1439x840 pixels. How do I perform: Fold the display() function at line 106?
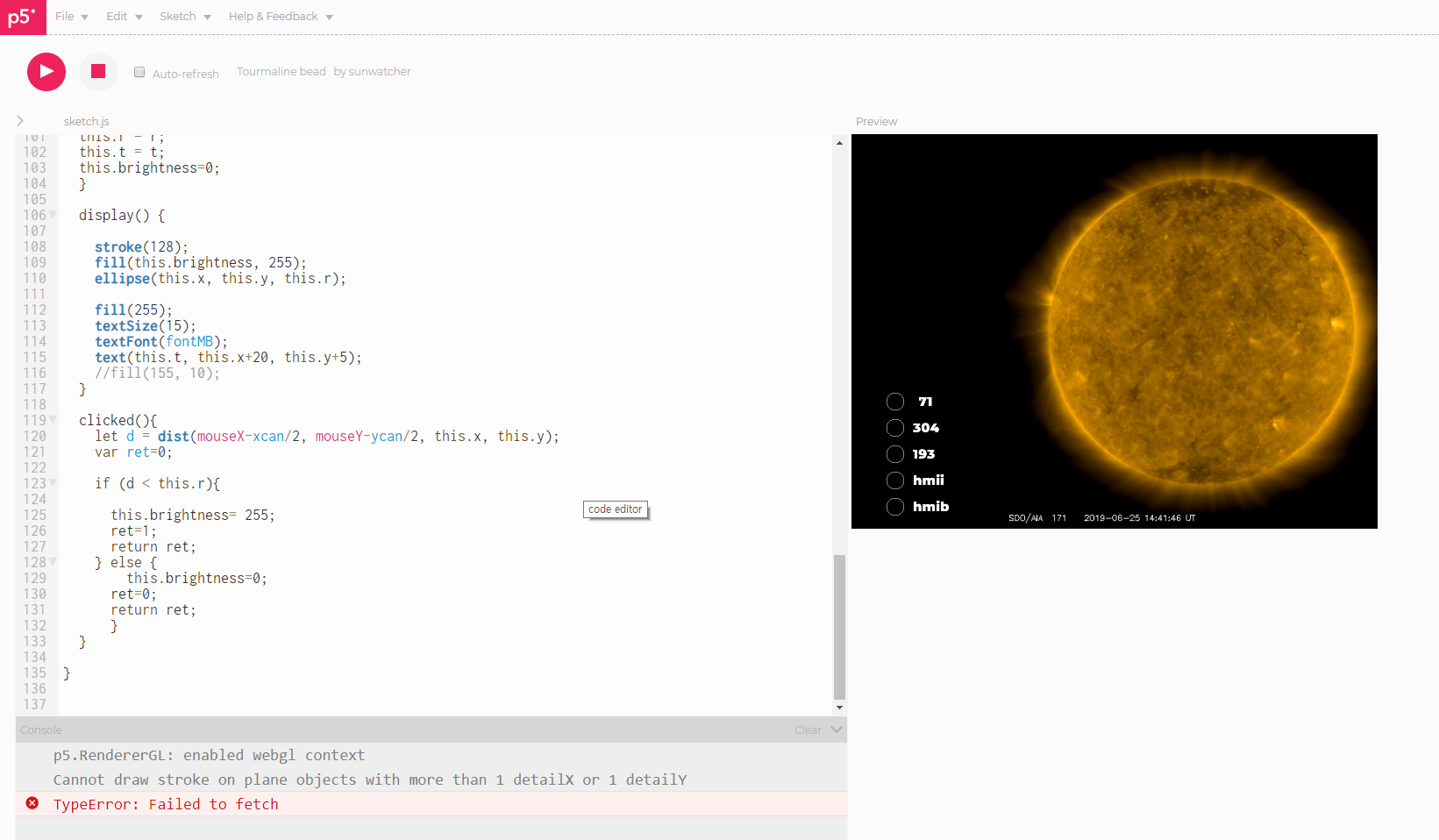tap(53, 215)
